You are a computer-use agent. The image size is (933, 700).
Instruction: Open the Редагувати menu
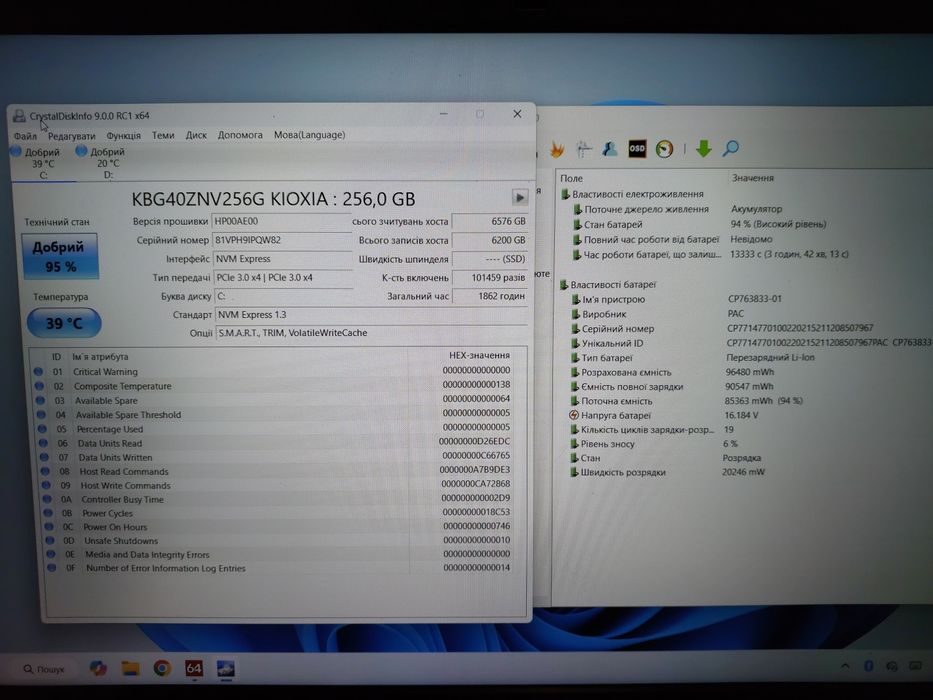coord(71,136)
